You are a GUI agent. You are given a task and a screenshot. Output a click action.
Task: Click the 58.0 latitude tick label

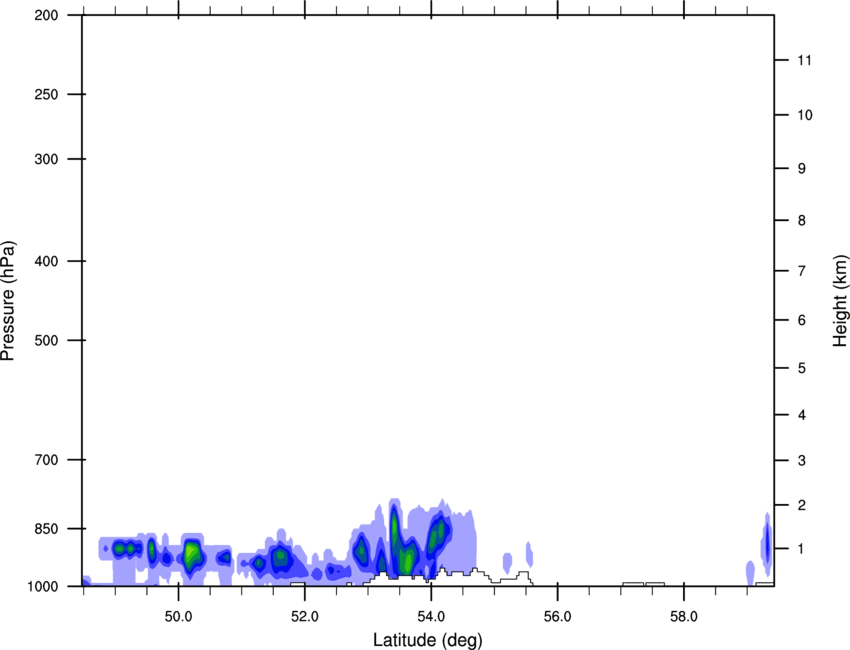(x=684, y=617)
